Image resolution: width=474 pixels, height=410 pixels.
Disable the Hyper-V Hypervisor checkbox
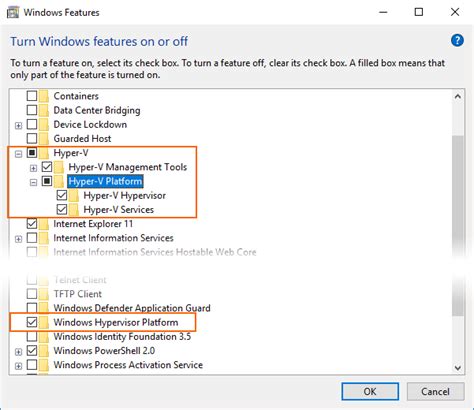[62, 195]
